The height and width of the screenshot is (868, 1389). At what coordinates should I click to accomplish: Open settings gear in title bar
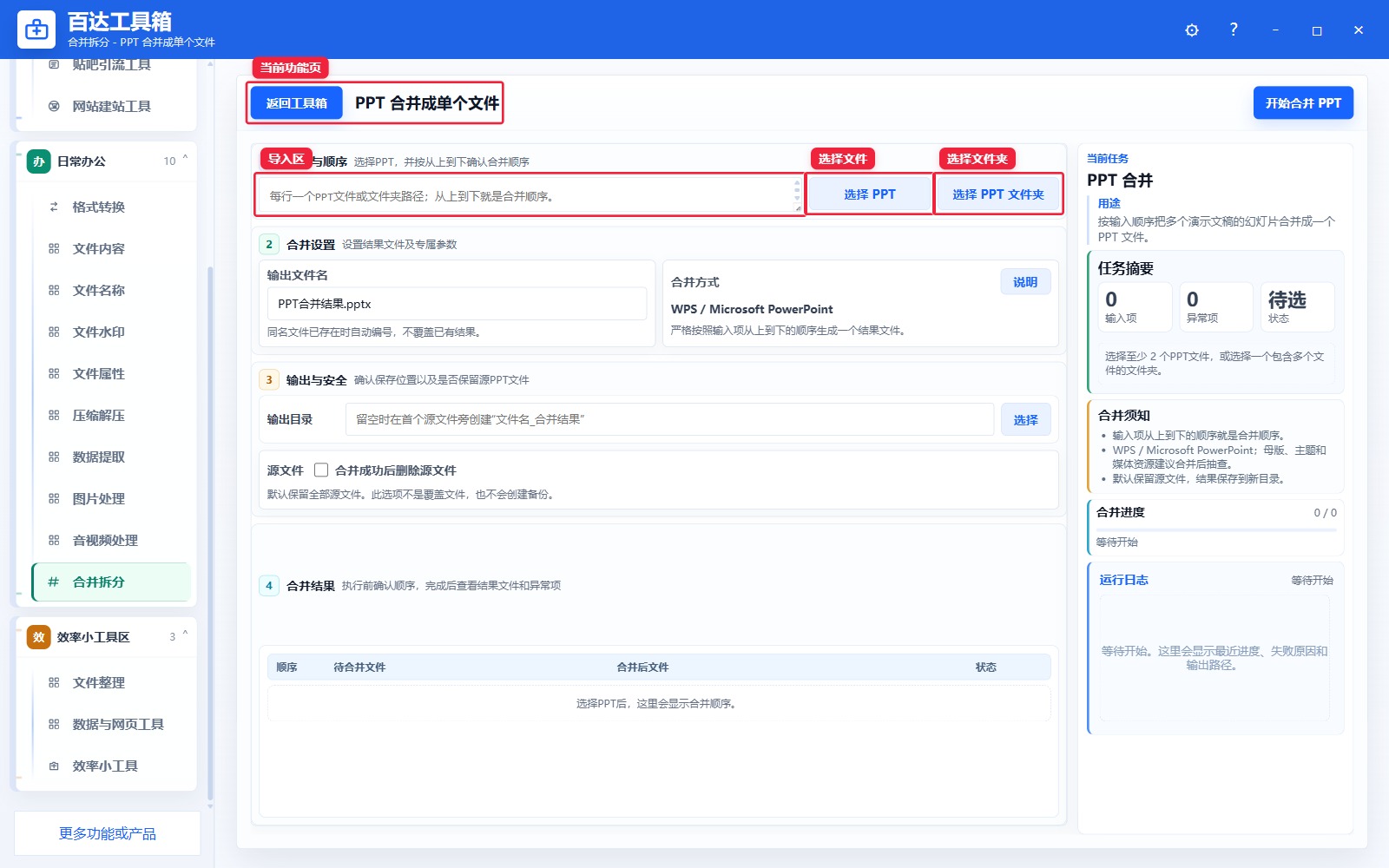(1192, 30)
